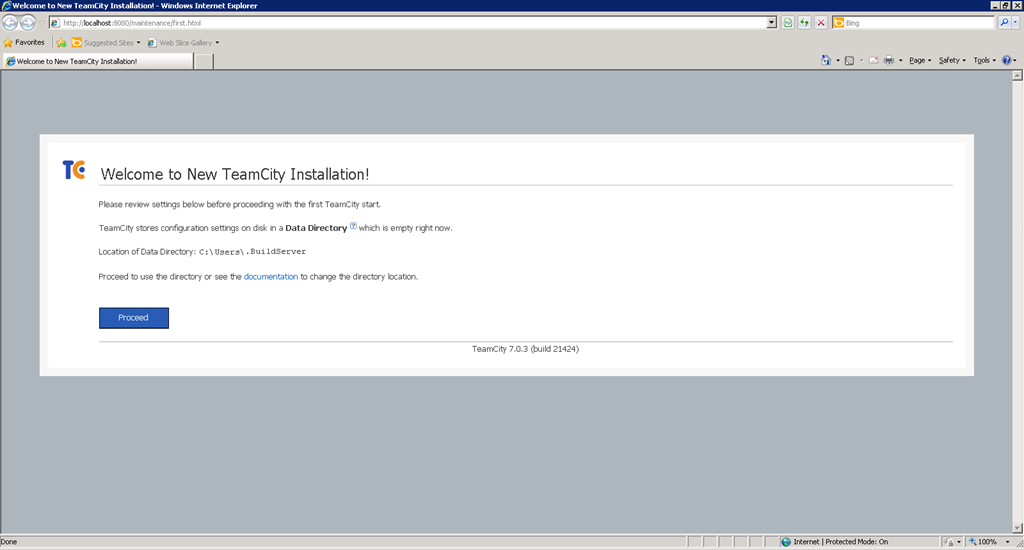Click the green Refresh page icon
Image resolution: width=1024 pixels, height=550 pixels.
(x=805, y=23)
